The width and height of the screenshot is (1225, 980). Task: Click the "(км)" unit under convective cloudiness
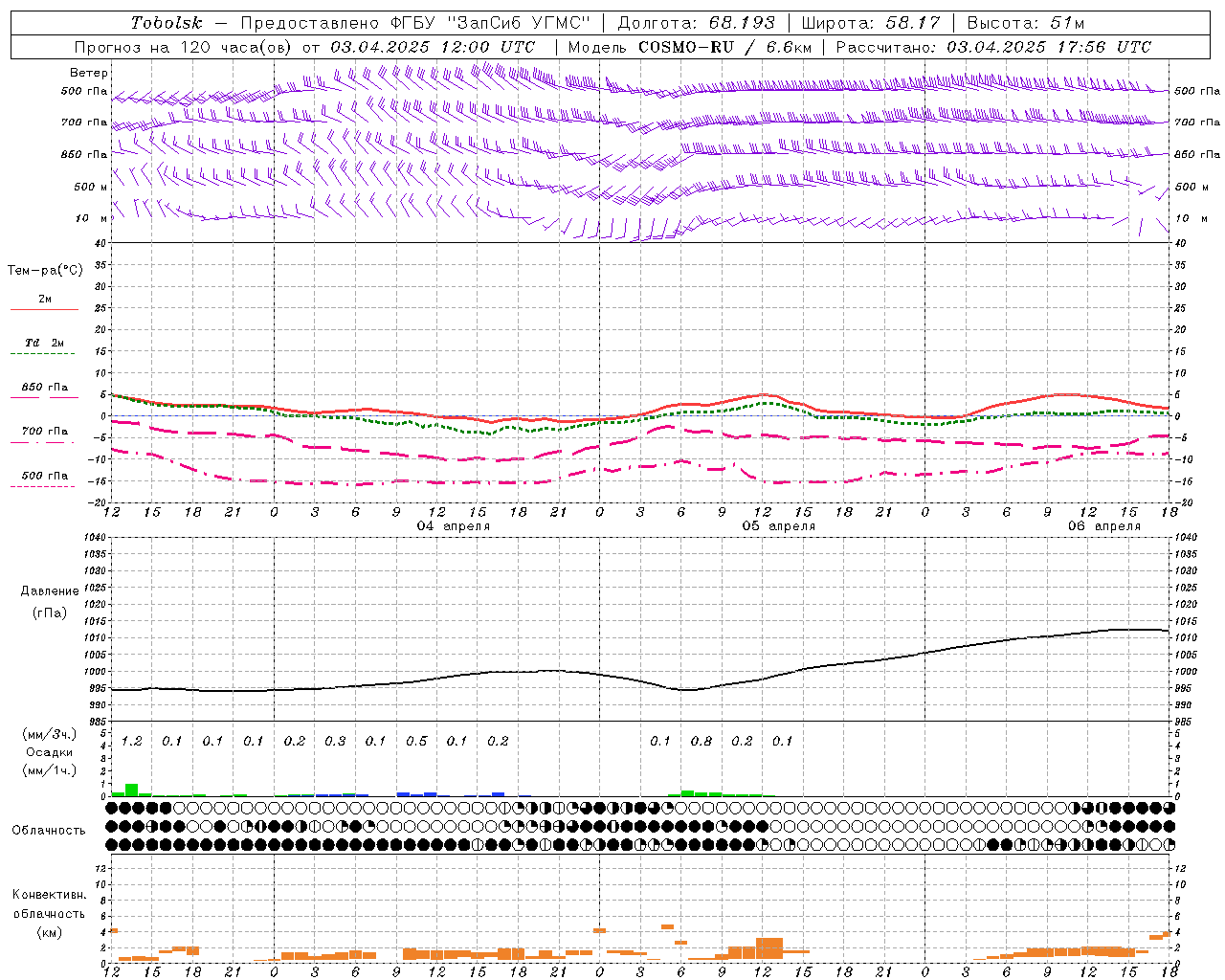point(50,932)
